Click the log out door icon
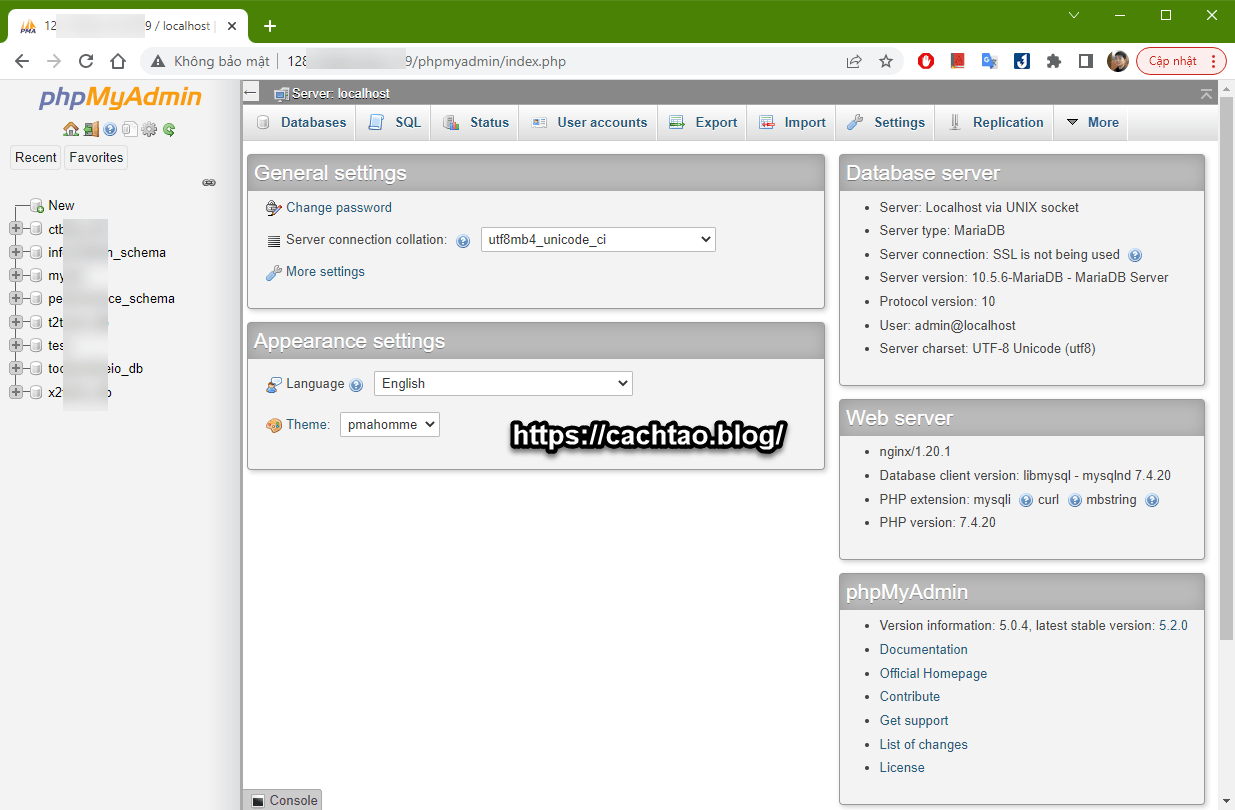Viewport: 1235px width, 810px height. point(90,129)
